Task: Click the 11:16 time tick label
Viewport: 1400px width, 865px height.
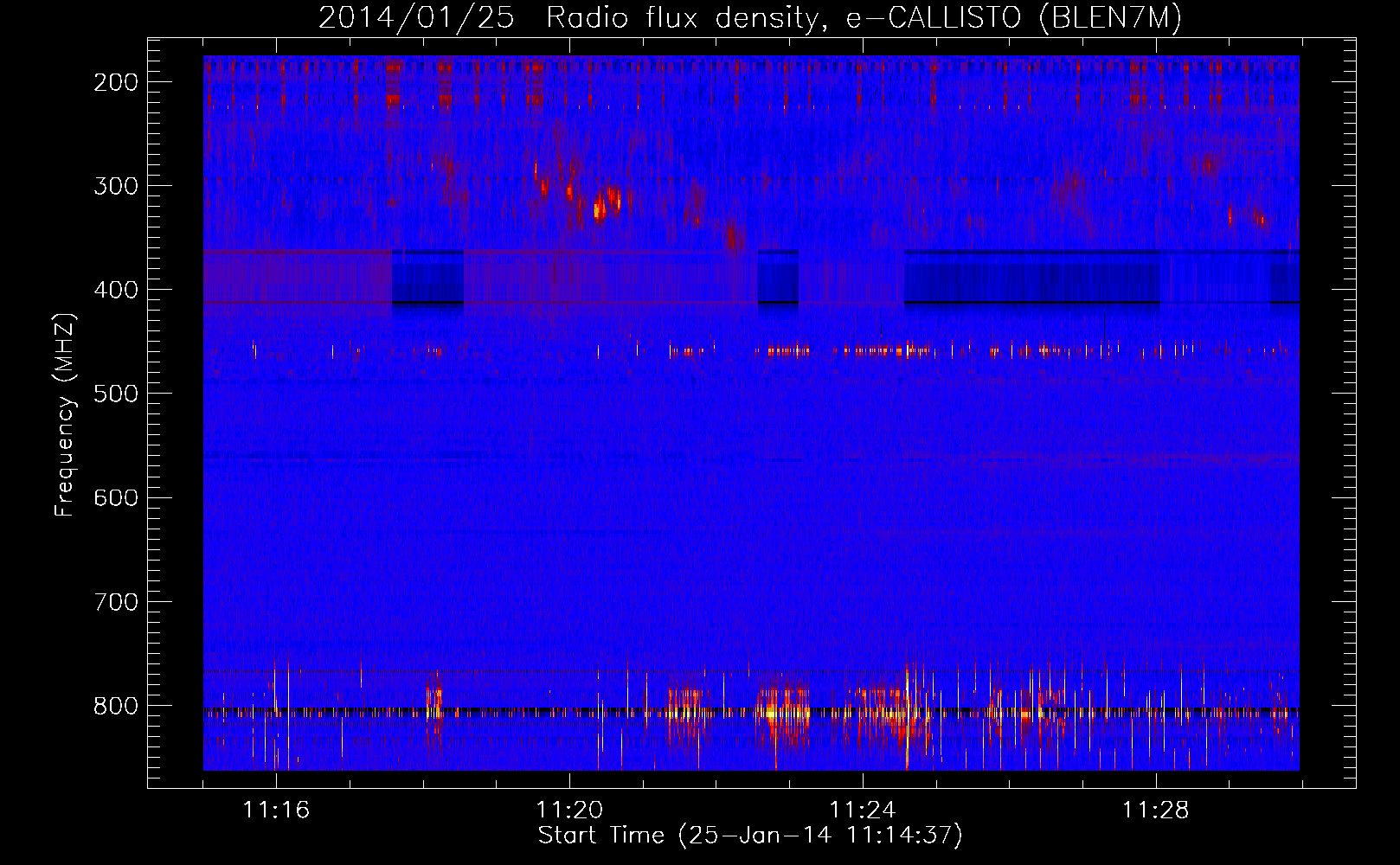Action: pos(276,810)
